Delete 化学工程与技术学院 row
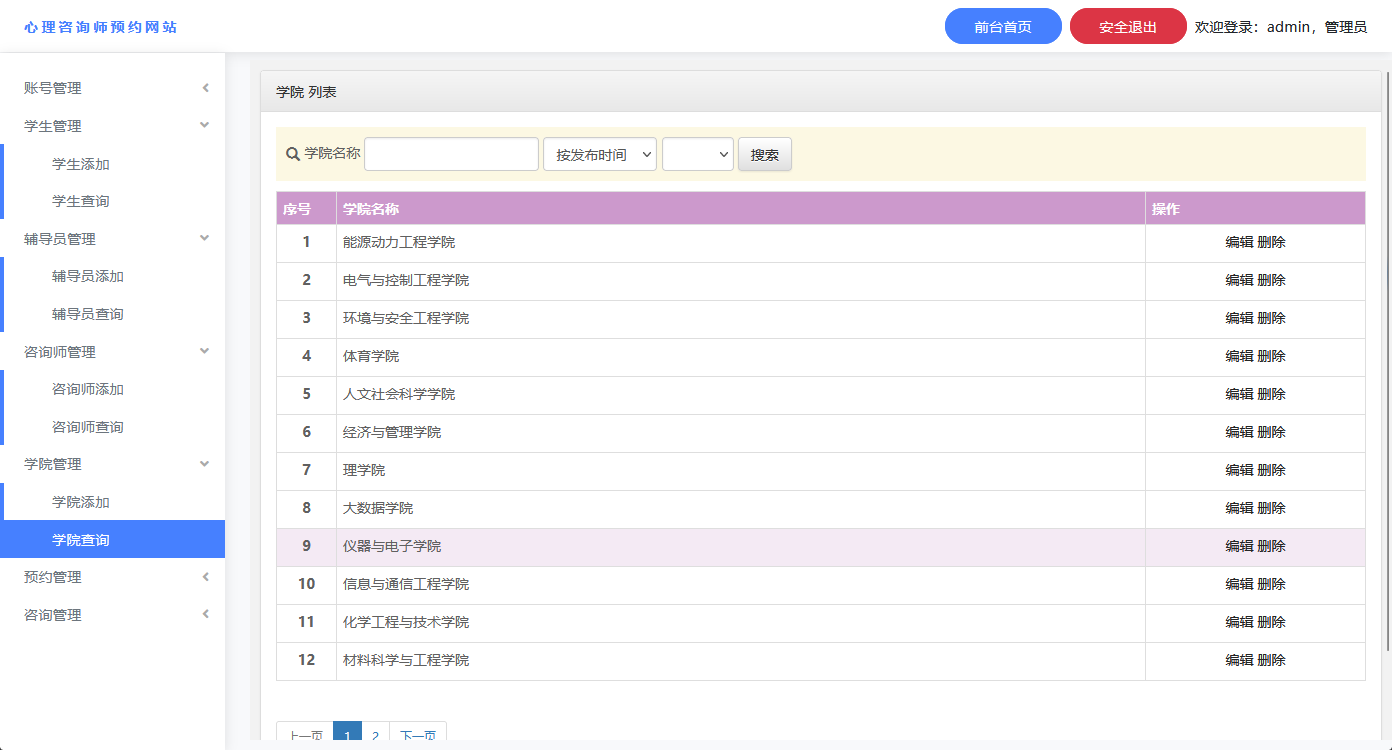 point(1271,622)
